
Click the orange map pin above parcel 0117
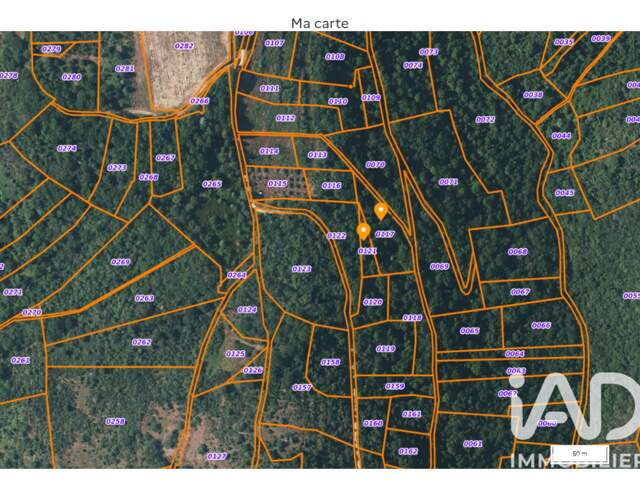click(381, 211)
